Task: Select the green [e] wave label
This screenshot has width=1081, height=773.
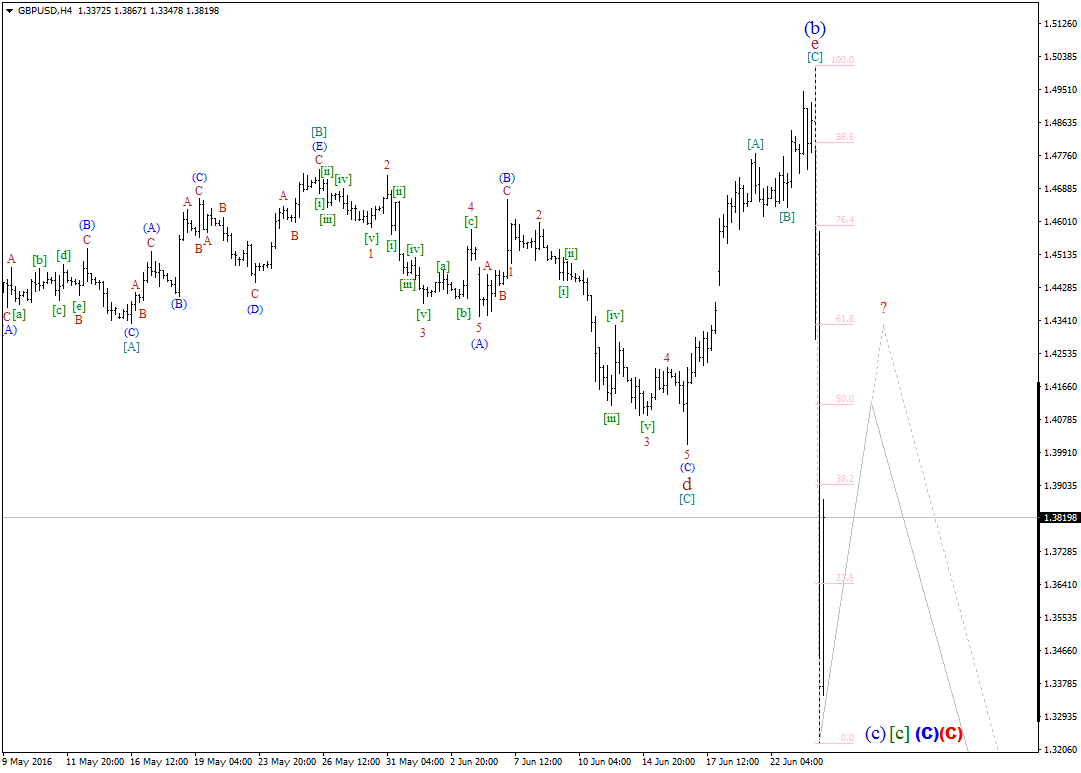Action: [79, 306]
